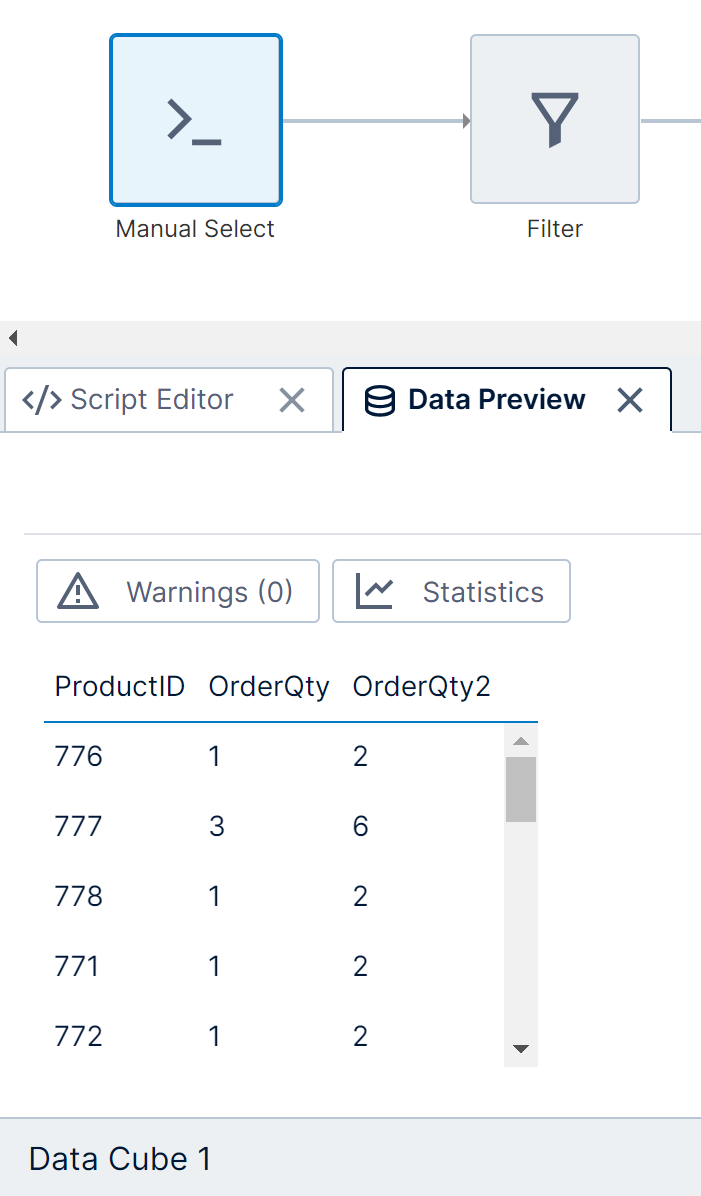Switch to the Script Editor tab

(151, 400)
